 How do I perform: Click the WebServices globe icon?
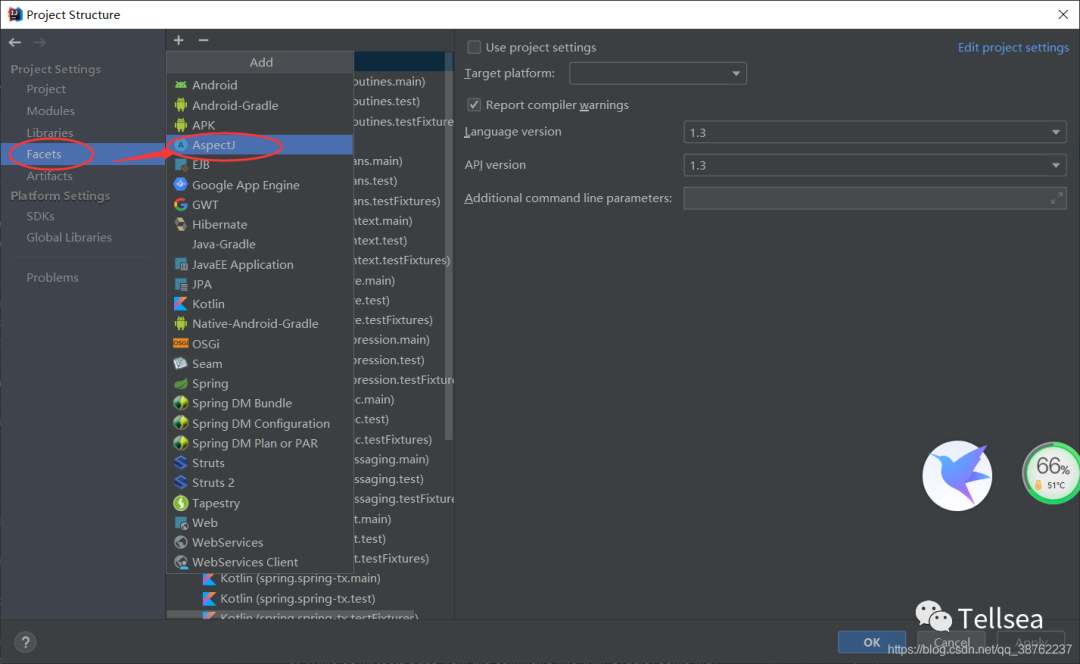pos(180,543)
